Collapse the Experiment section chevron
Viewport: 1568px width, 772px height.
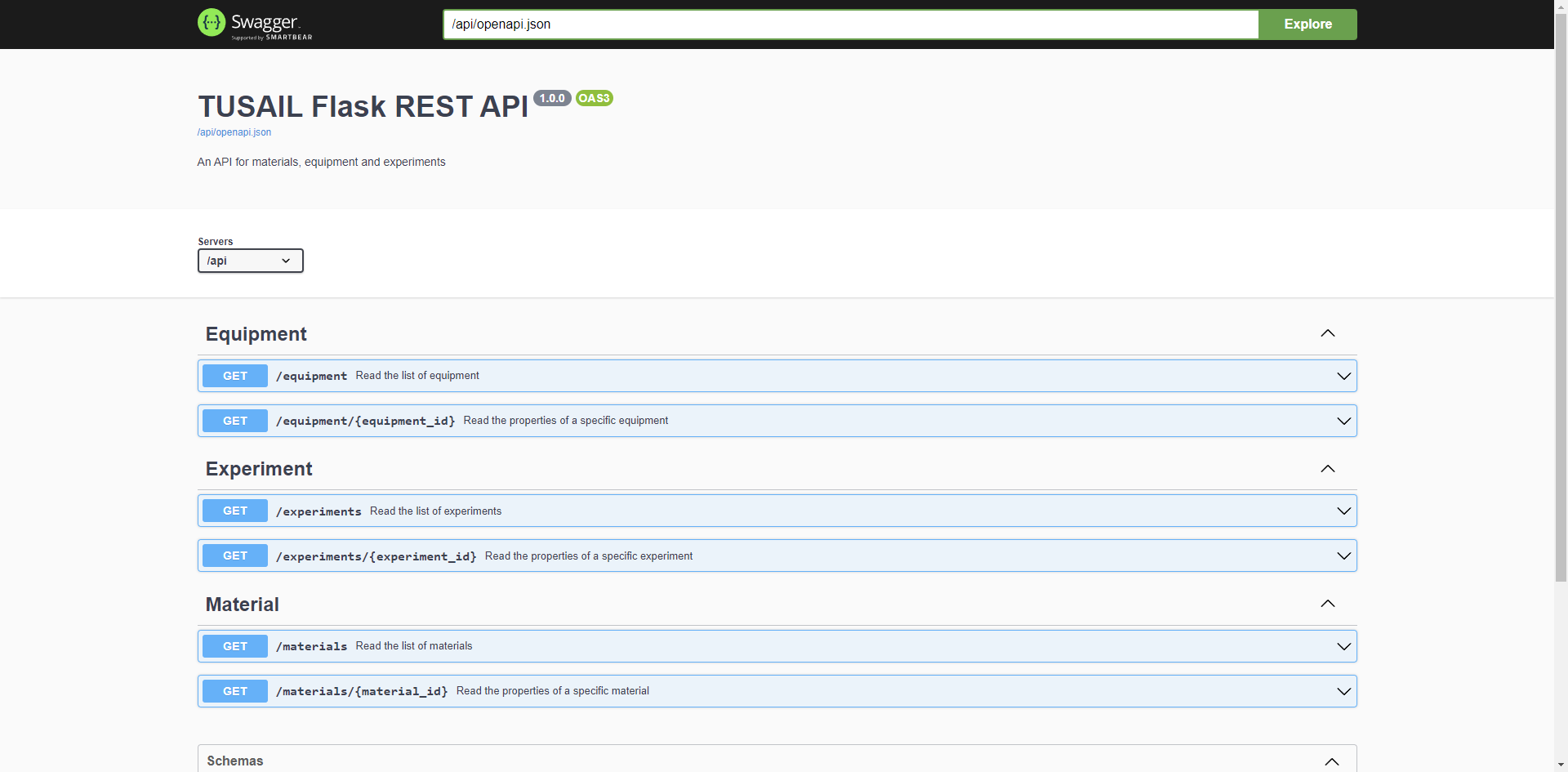(1328, 469)
